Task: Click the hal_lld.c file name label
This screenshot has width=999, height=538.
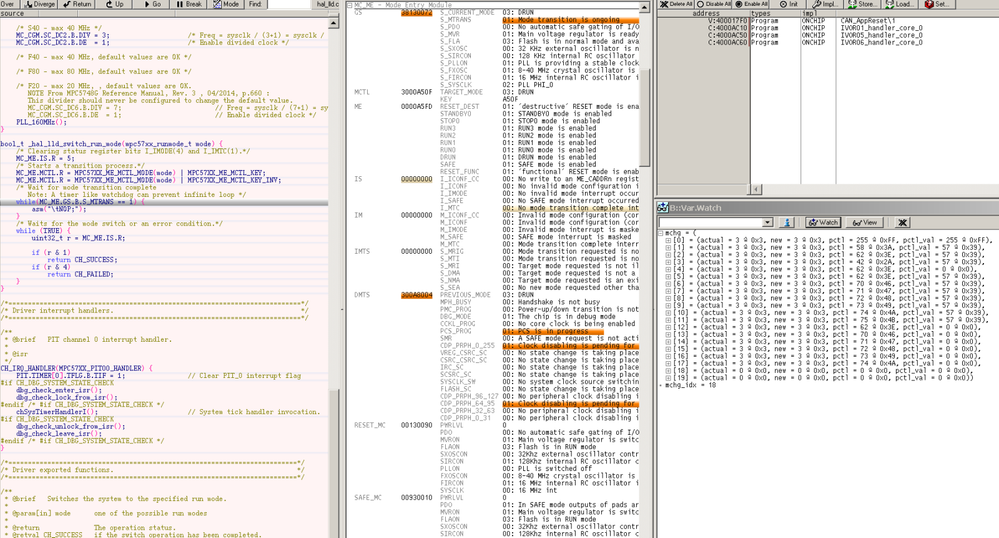Action: point(327,4)
